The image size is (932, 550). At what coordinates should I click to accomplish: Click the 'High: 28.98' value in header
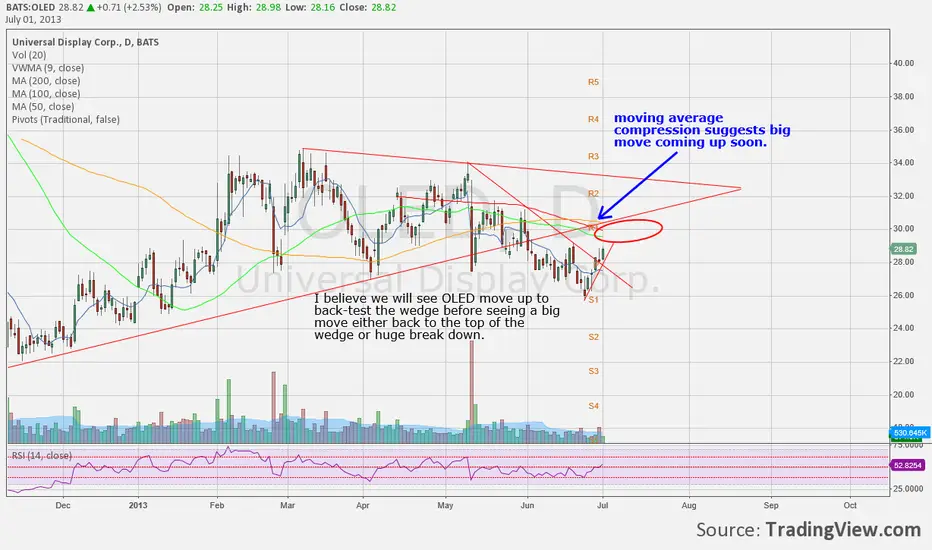254,8
